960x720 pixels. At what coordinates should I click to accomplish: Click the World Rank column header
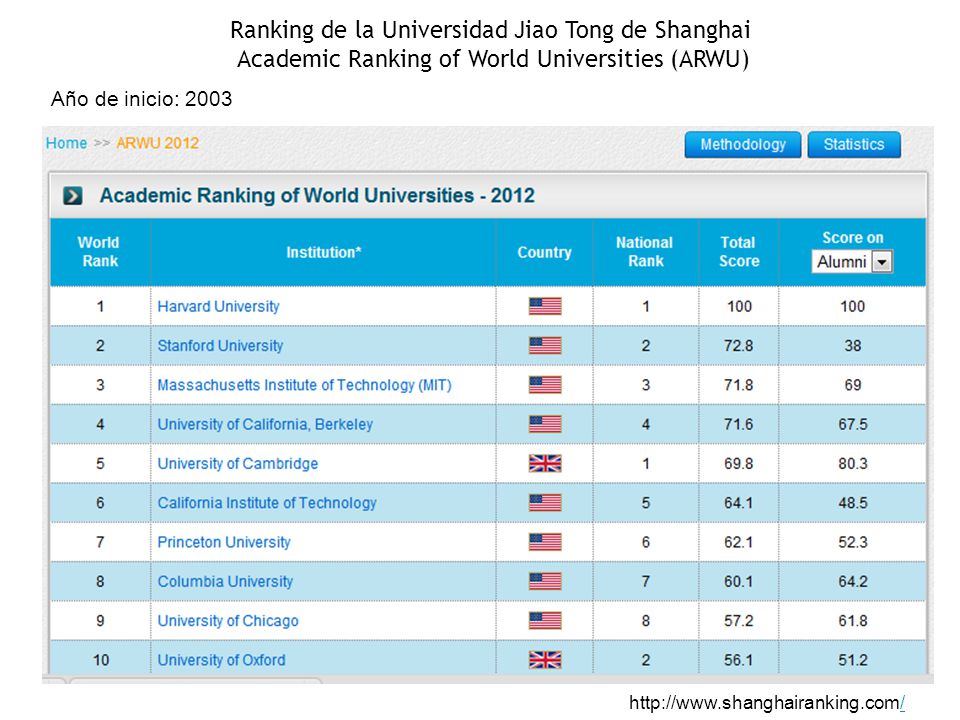pyautogui.click(x=99, y=252)
